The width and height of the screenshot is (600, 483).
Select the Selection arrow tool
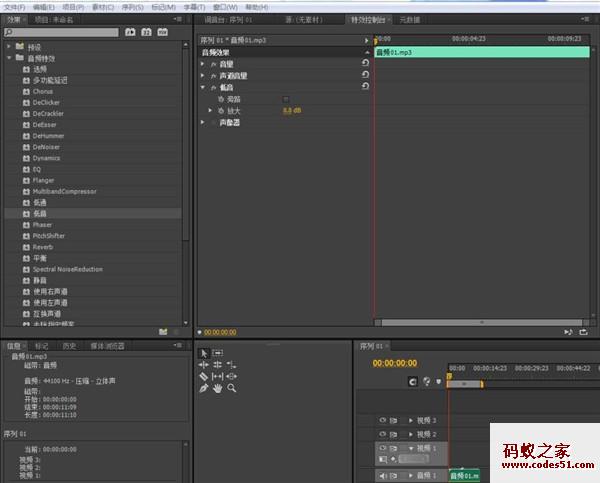point(204,353)
